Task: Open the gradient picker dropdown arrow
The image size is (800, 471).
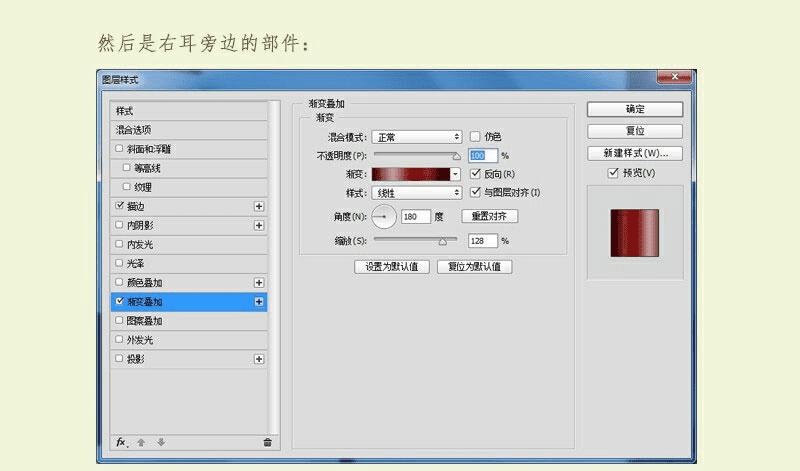Action: (x=456, y=174)
